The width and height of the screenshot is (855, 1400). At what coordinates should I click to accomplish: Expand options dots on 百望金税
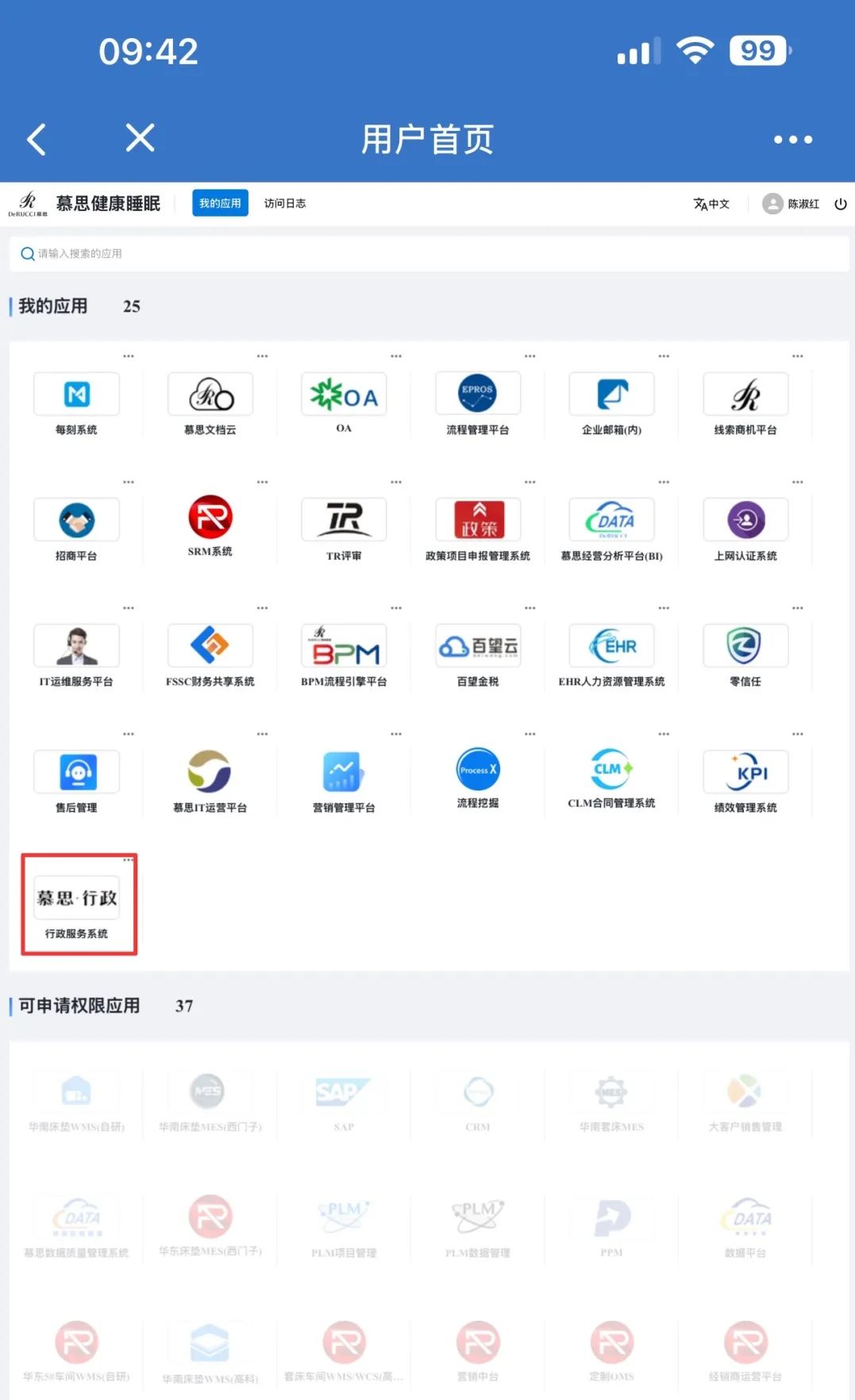pyautogui.click(x=530, y=608)
